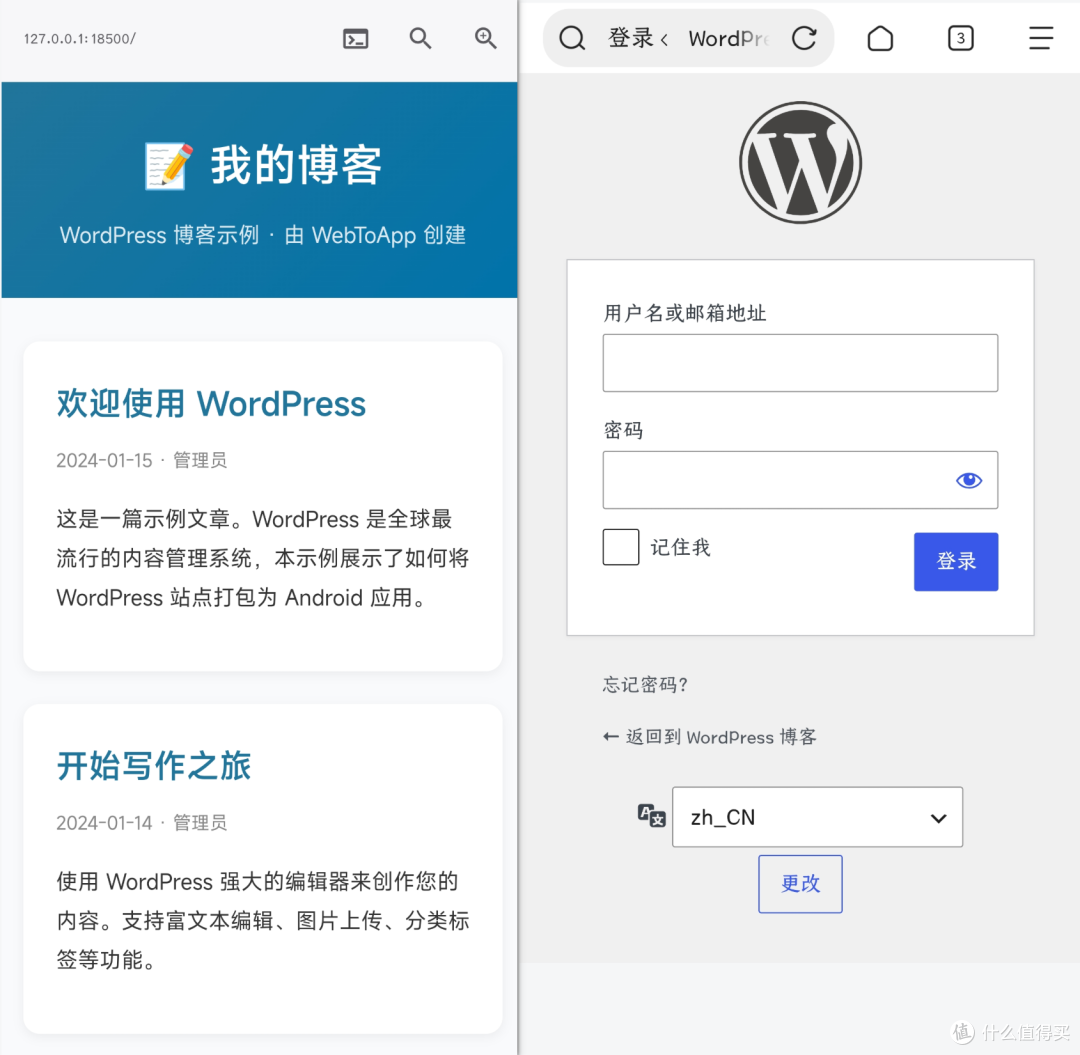Screen dimensions: 1080x1055
Task: Click the WordPress logo
Action: 800,163
